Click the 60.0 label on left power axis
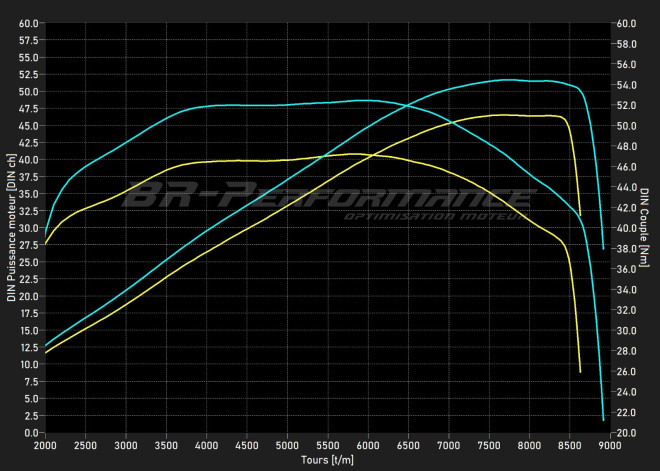Screen dimensions: 660x471 click(28, 23)
